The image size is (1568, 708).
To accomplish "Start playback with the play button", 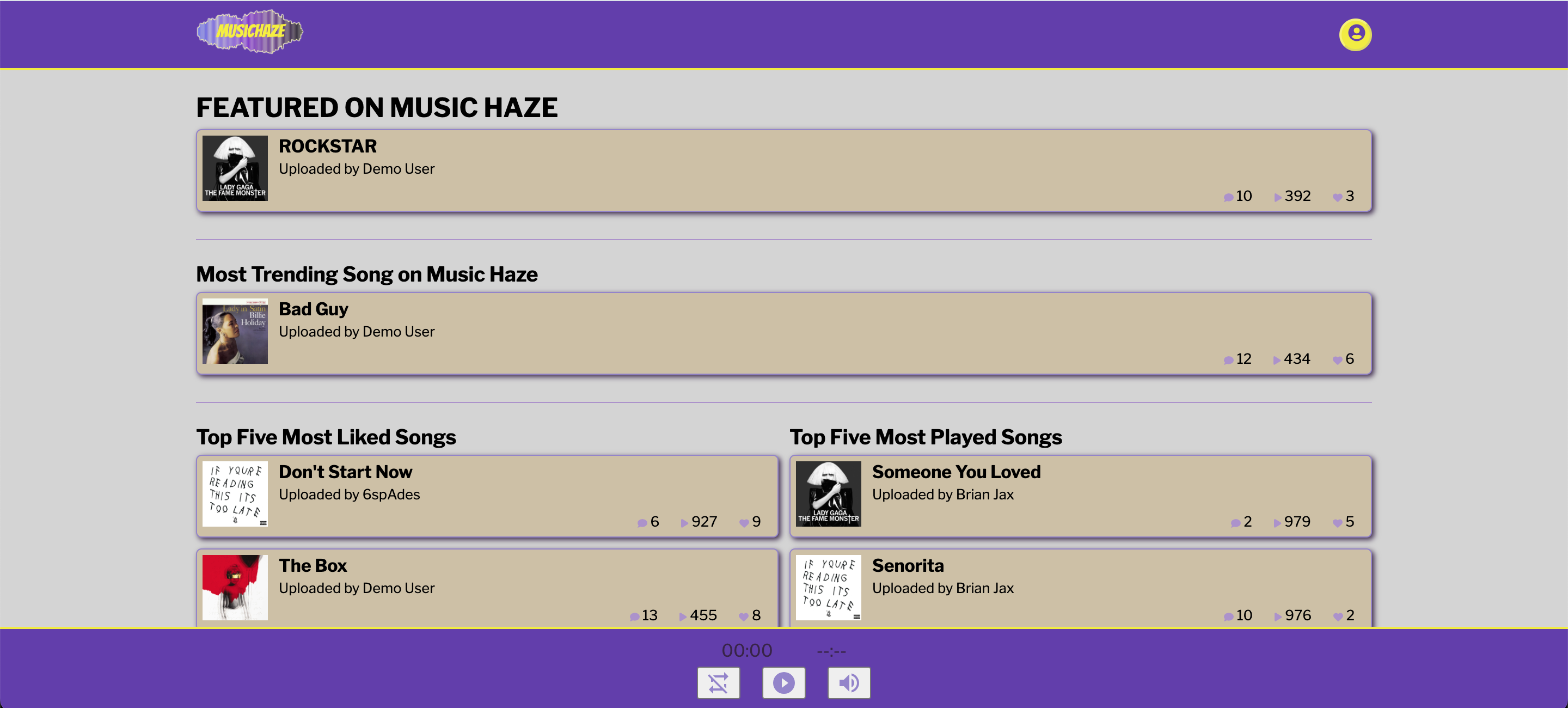I will pos(783,682).
